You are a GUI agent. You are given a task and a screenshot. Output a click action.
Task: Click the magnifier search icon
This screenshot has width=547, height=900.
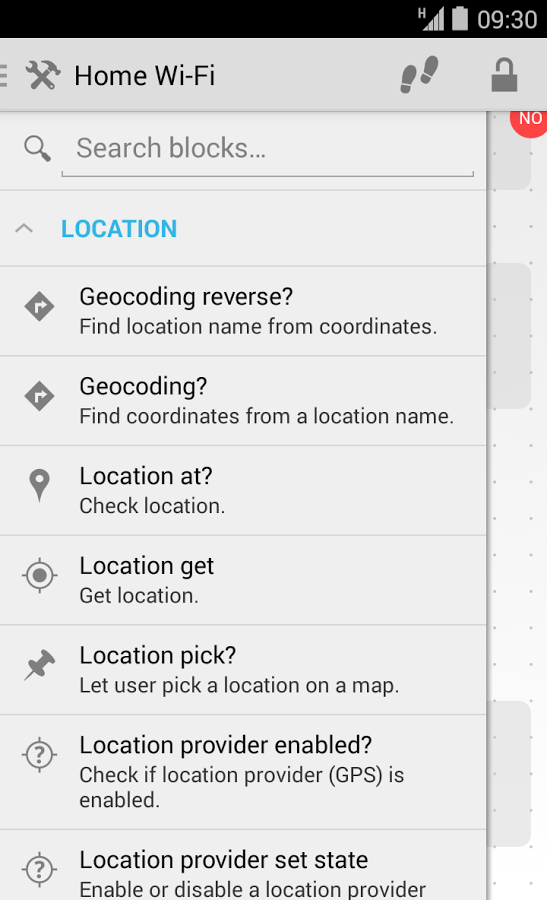click(x=37, y=149)
